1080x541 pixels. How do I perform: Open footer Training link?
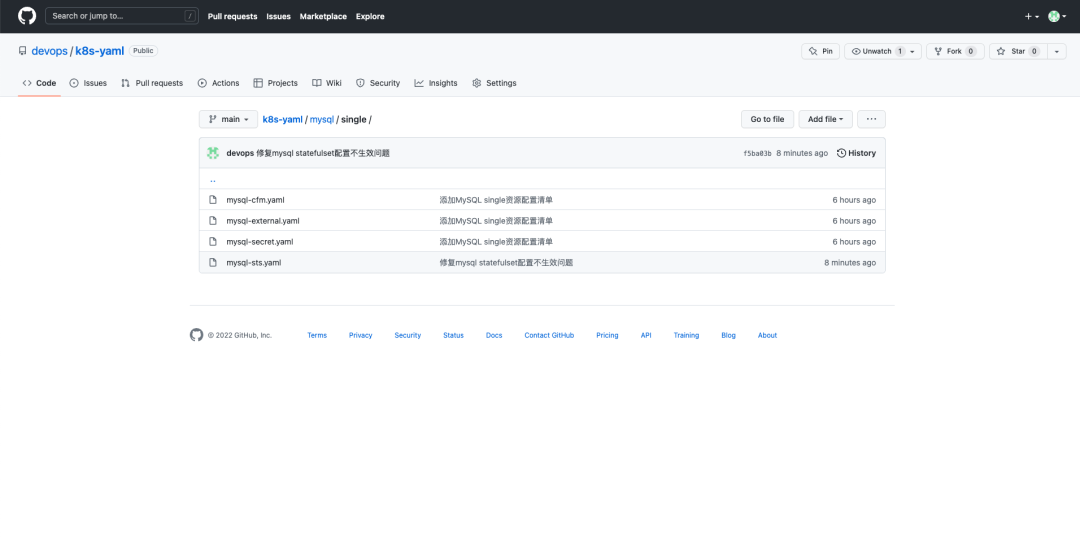686,335
